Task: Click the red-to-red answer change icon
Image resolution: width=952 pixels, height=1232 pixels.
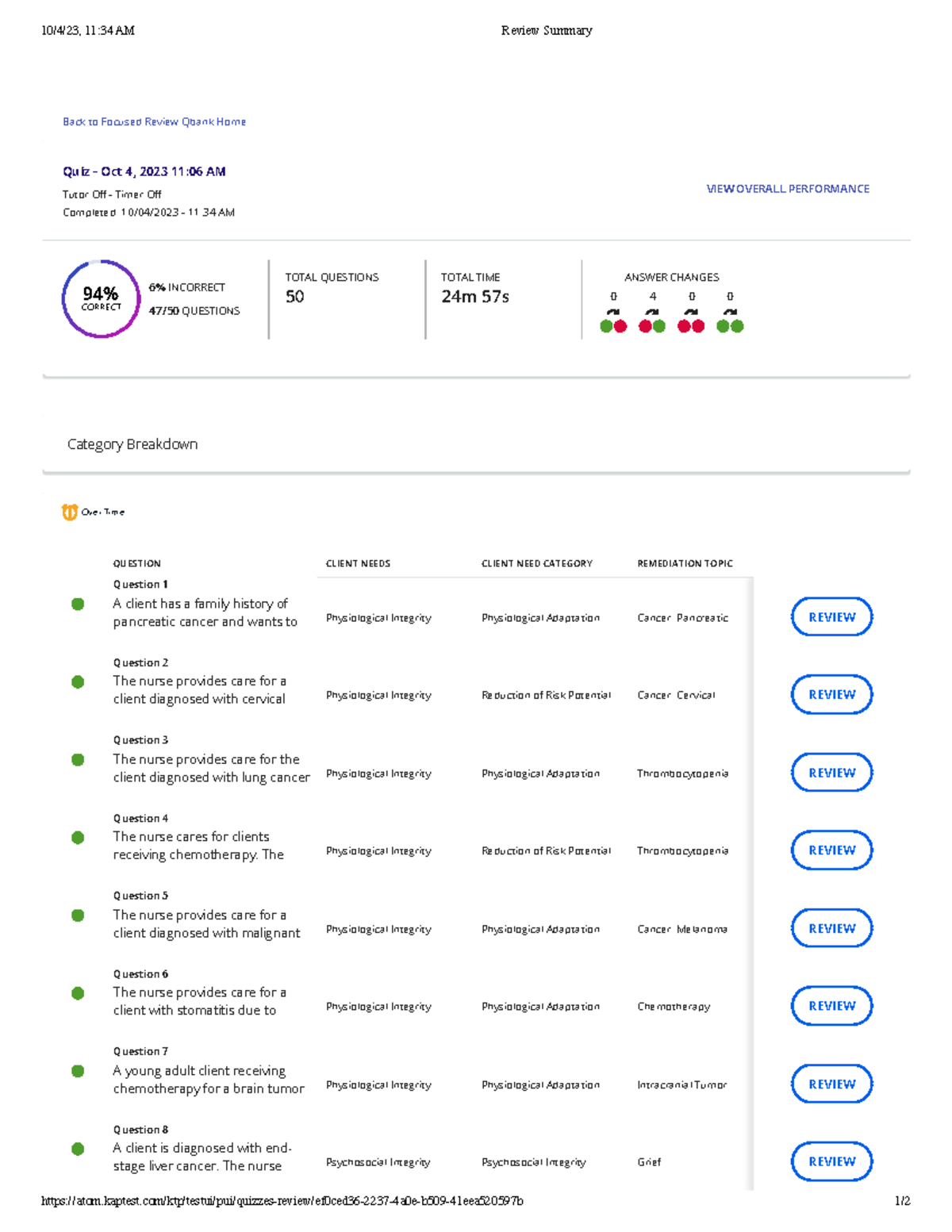Action: [690, 324]
